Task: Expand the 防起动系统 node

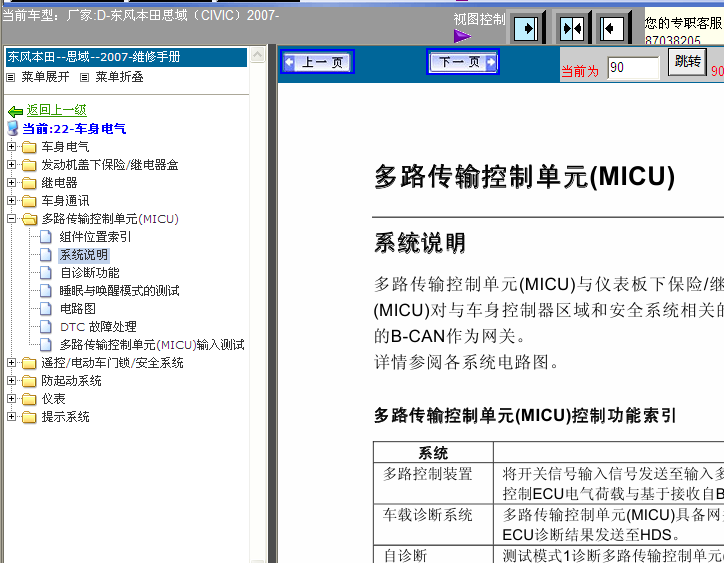Action: pos(12,381)
